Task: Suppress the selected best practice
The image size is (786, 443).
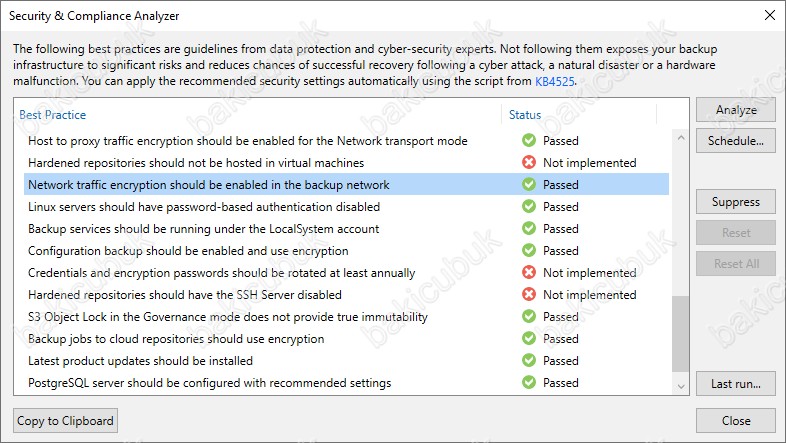Action: [x=736, y=202]
